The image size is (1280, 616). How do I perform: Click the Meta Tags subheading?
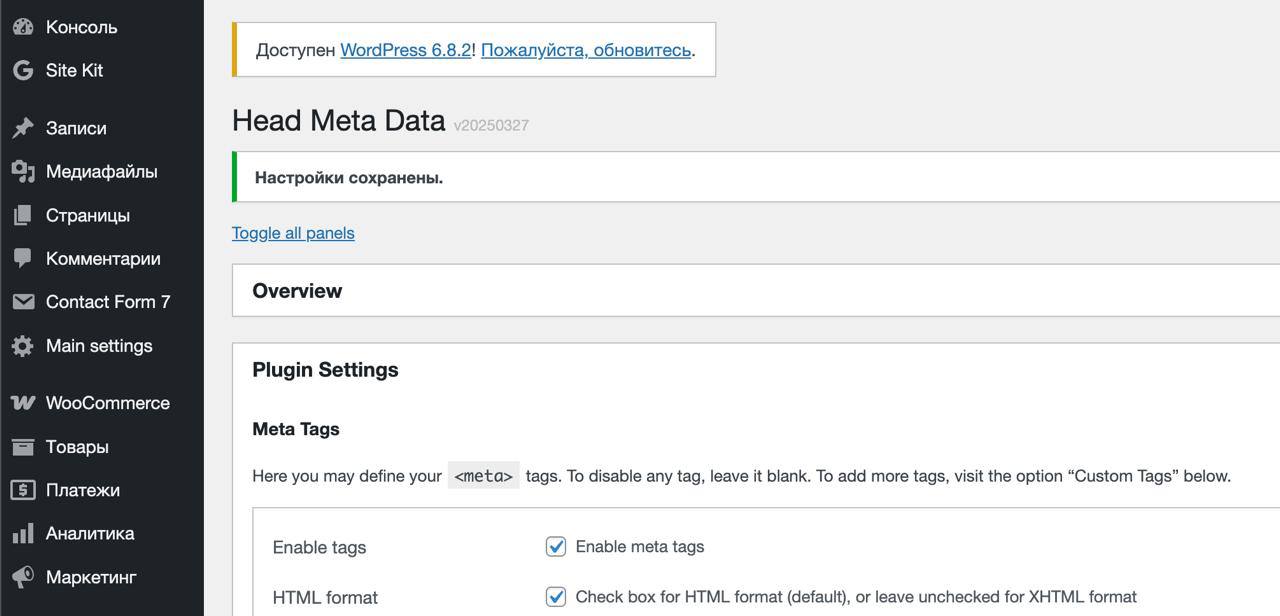296,429
